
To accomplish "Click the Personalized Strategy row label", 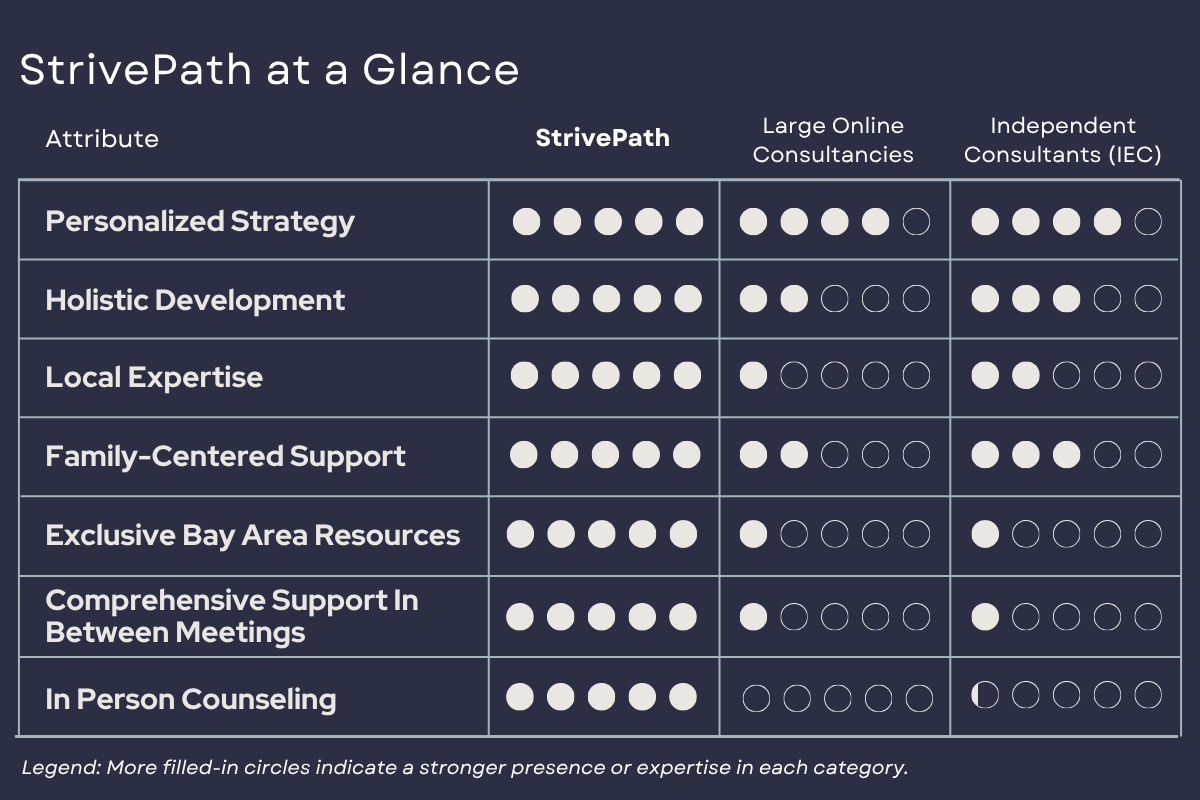I will 200,221.
